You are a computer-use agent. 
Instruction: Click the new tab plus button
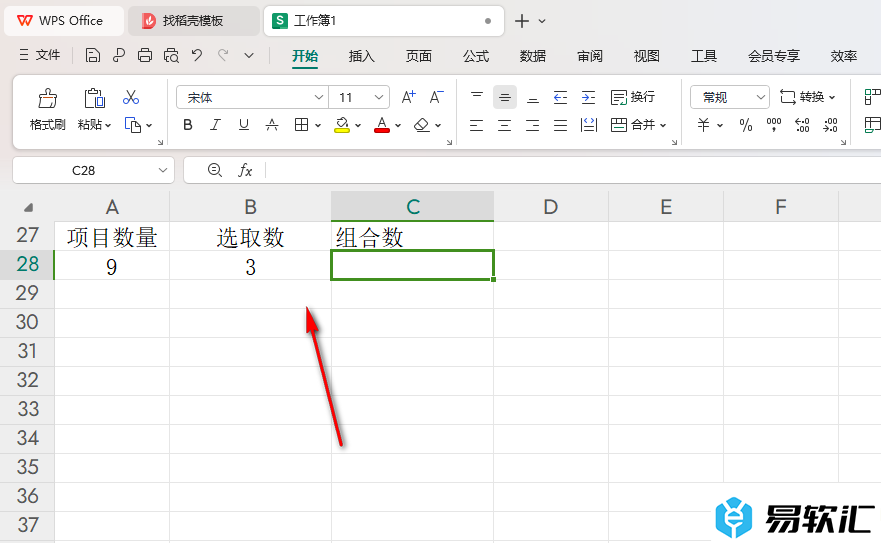pyautogui.click(x=521, y=21)
